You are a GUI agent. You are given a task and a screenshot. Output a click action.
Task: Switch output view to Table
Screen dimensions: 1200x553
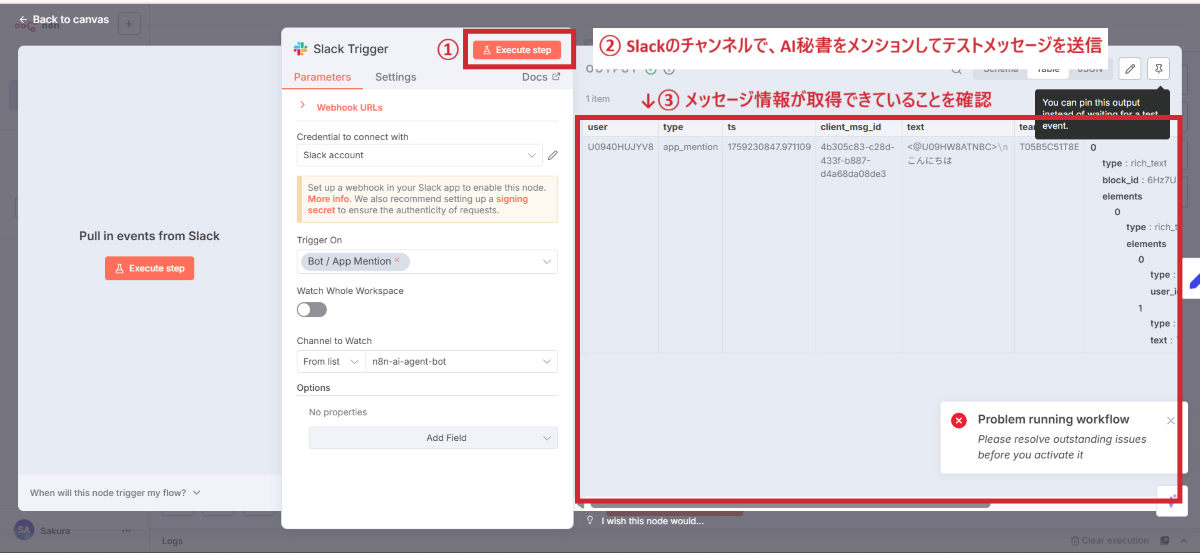(1047, 69)
